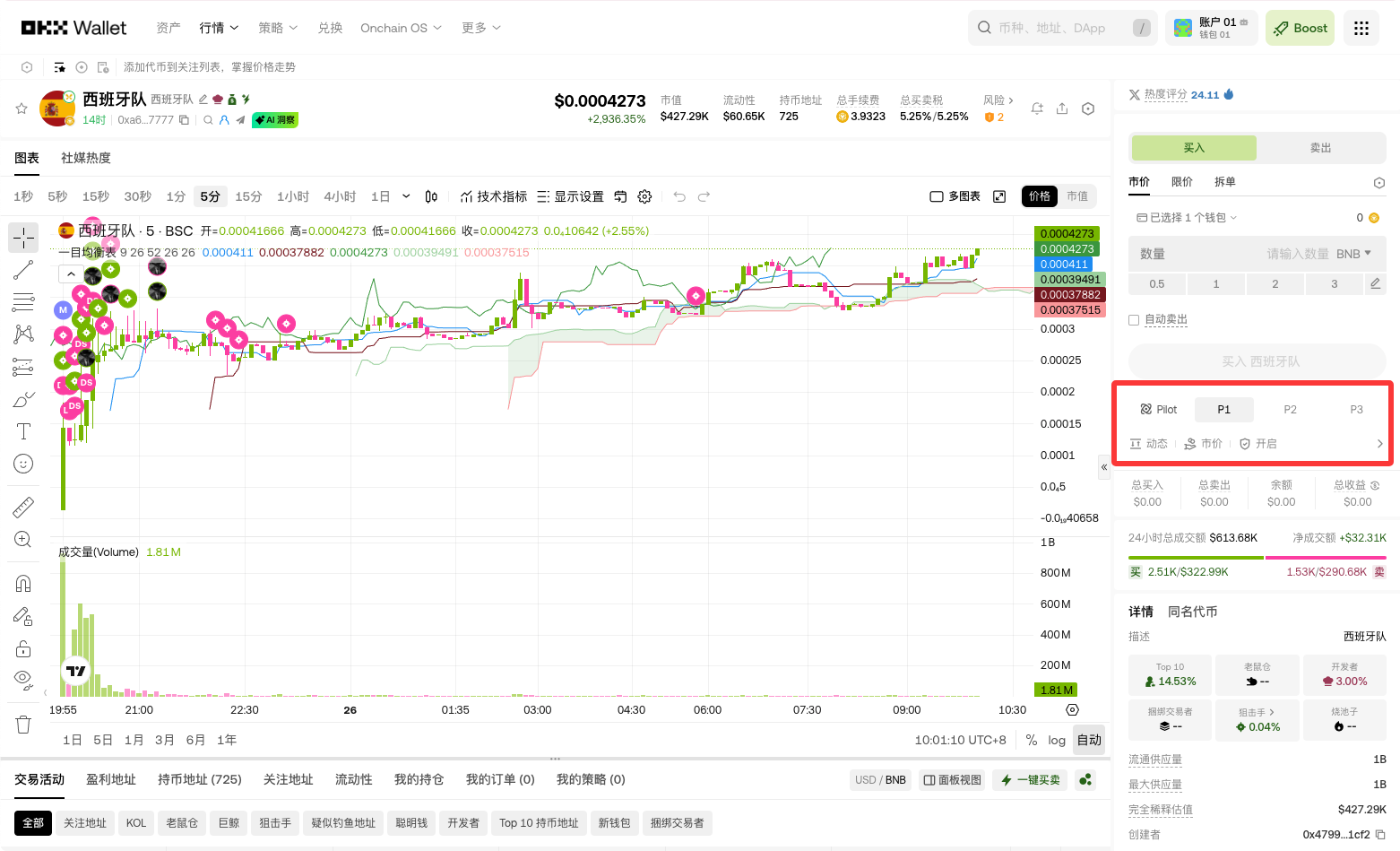
Task: Open the emoji sticker tool
Action: point(23,464)
